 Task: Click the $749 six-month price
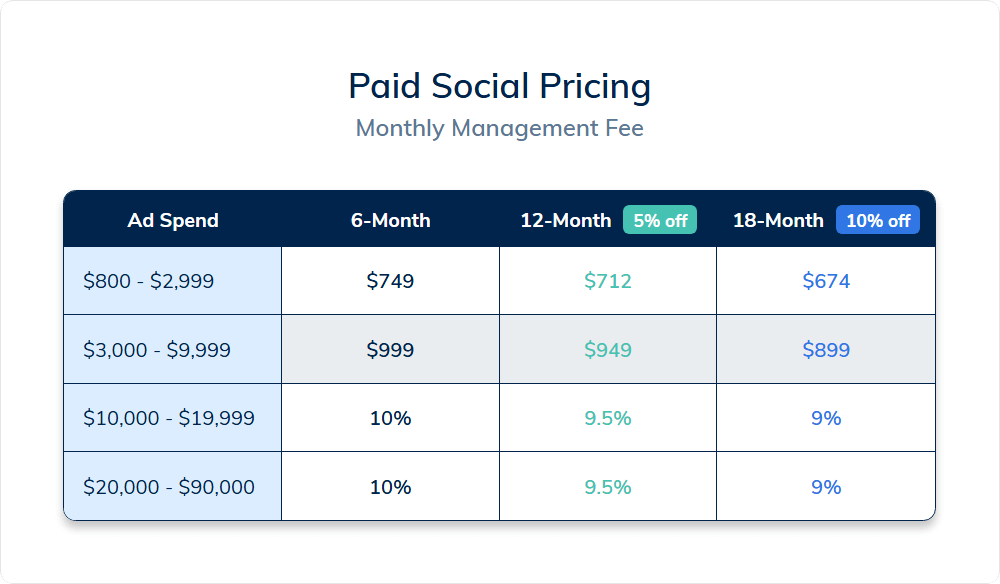pyautogui.click(x=390, y=281)
